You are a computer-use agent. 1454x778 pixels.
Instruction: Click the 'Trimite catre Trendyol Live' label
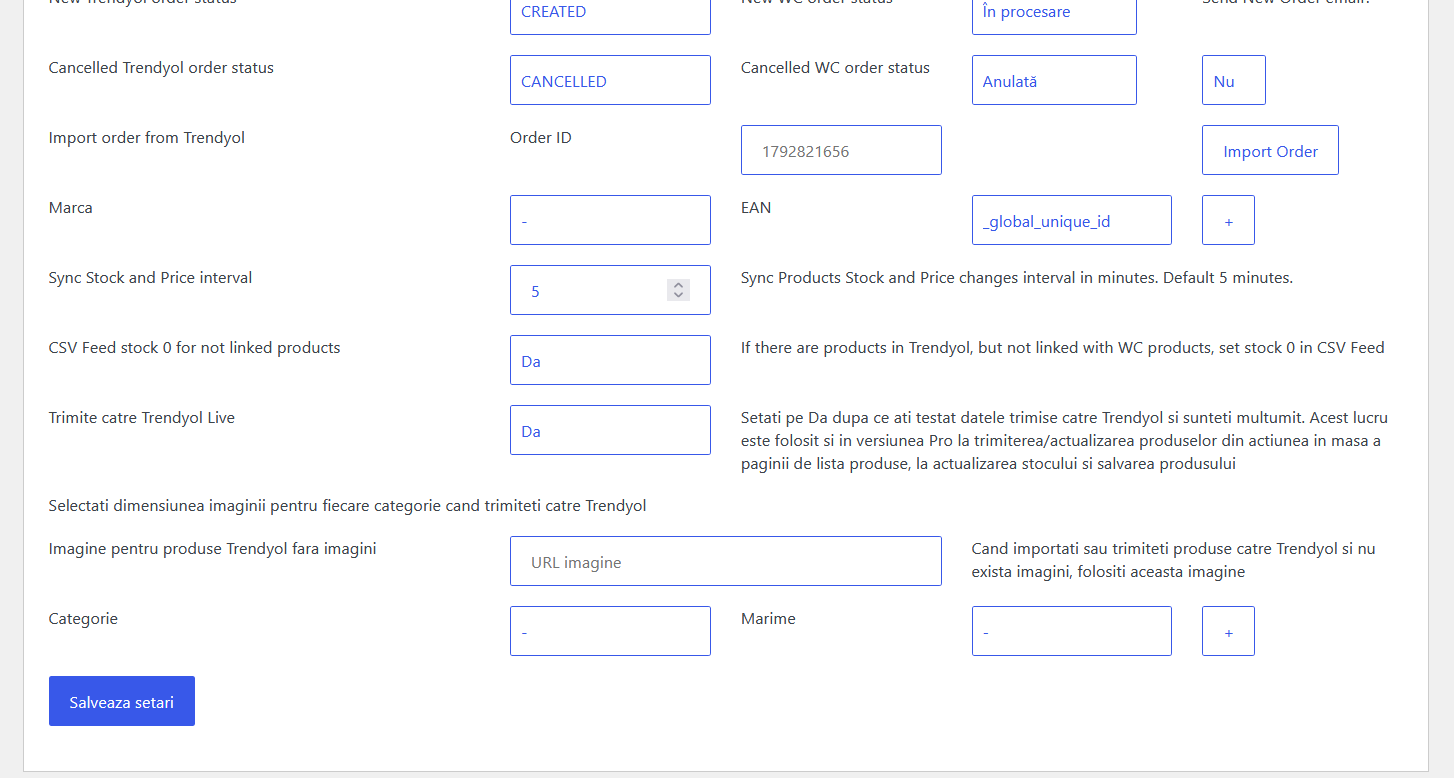(142, 418)
